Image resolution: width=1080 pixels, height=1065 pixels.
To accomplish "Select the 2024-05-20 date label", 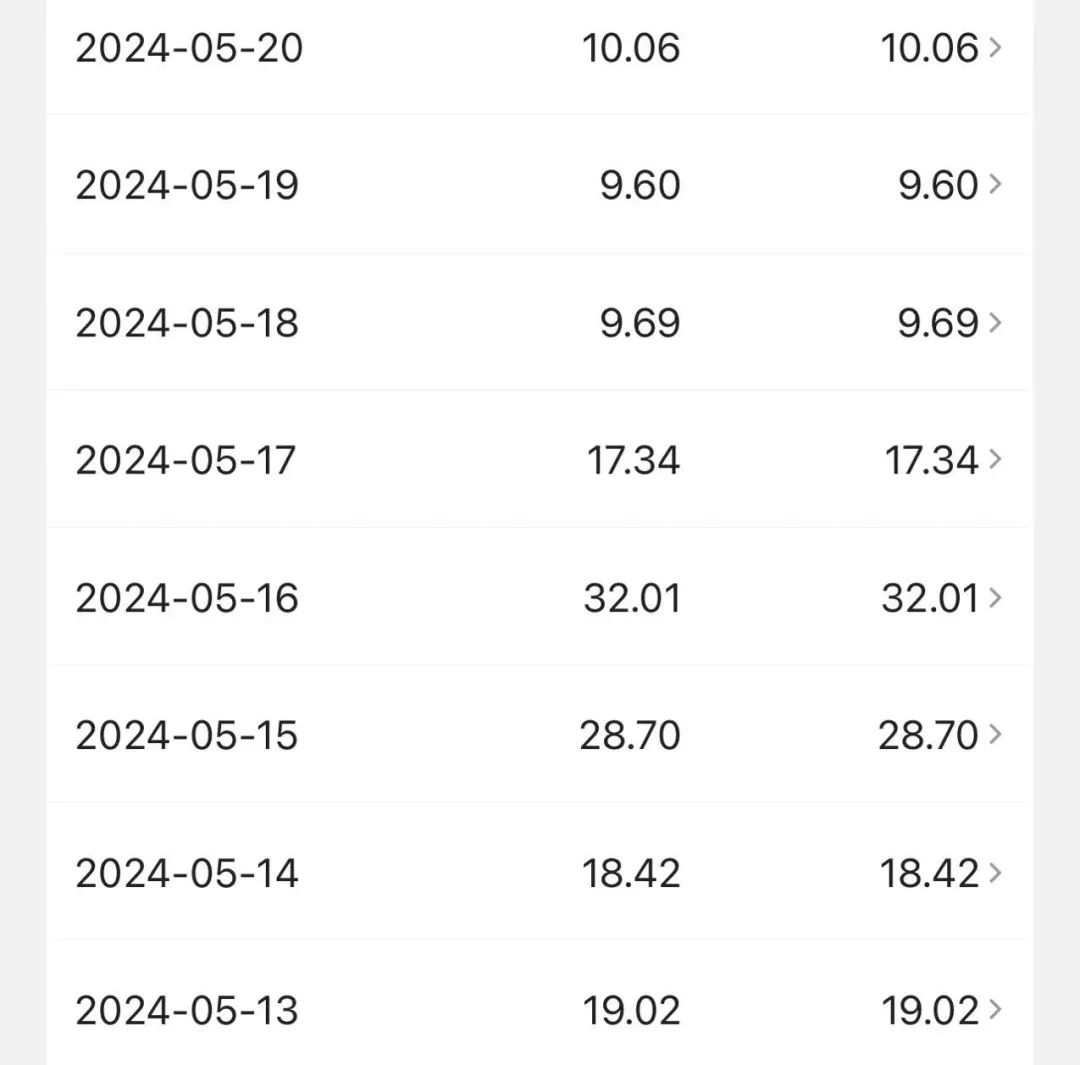I will point(189,48).
